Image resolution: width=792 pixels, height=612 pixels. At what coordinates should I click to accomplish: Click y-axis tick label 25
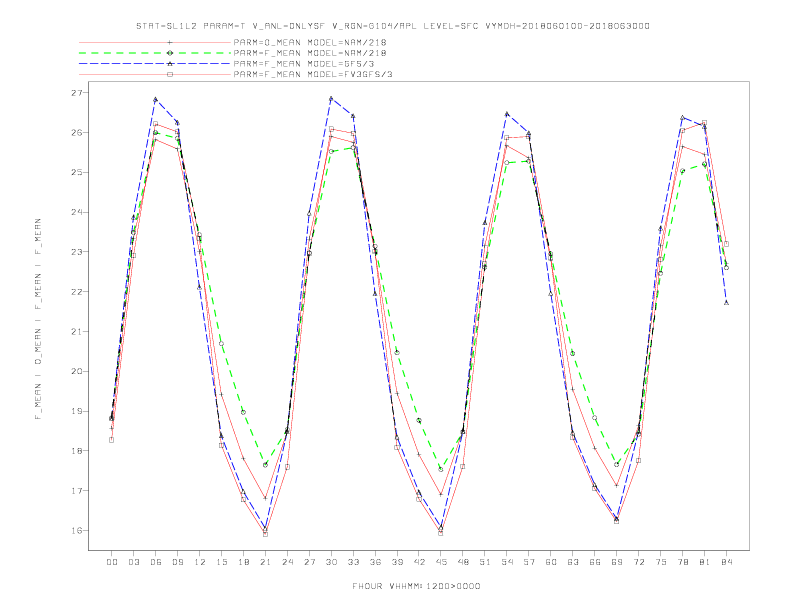(x=77, y=172)
